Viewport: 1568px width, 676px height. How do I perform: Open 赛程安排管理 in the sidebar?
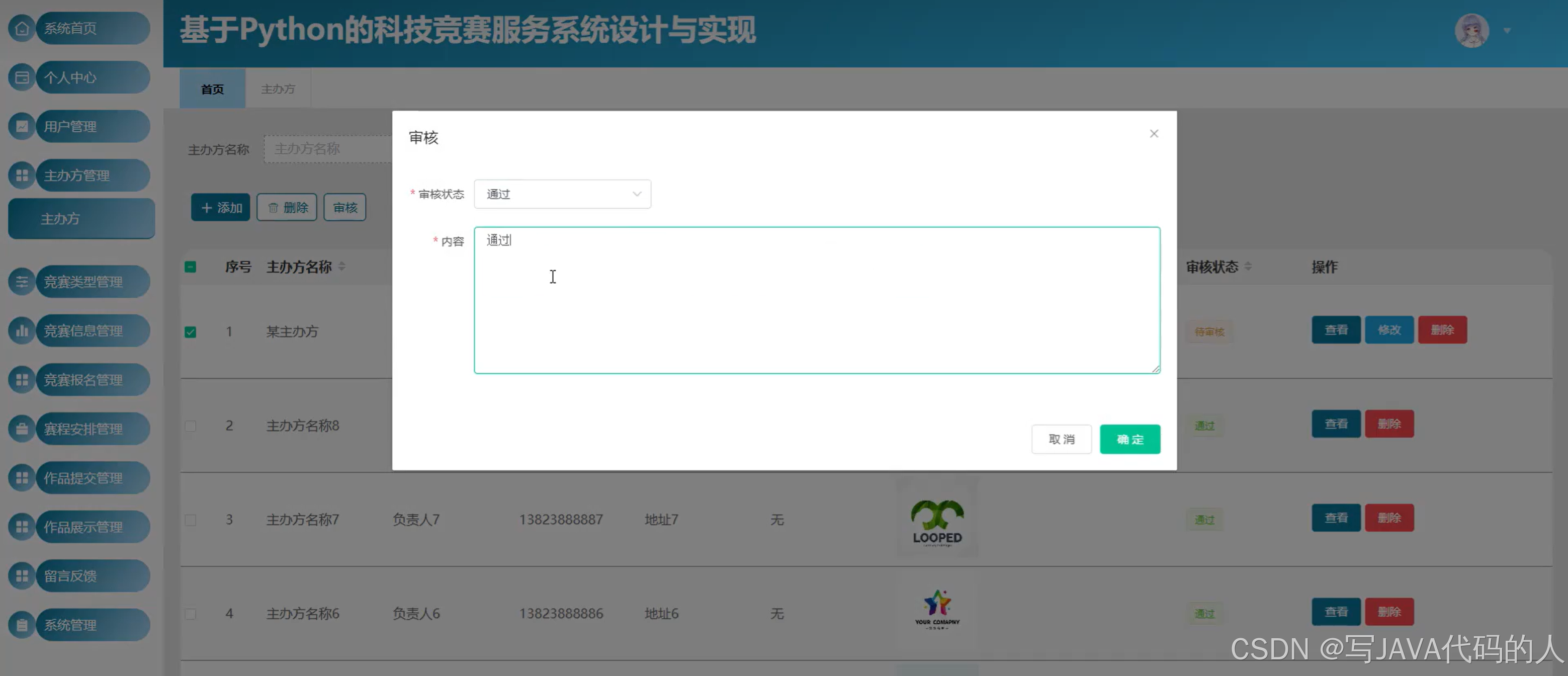81,429
